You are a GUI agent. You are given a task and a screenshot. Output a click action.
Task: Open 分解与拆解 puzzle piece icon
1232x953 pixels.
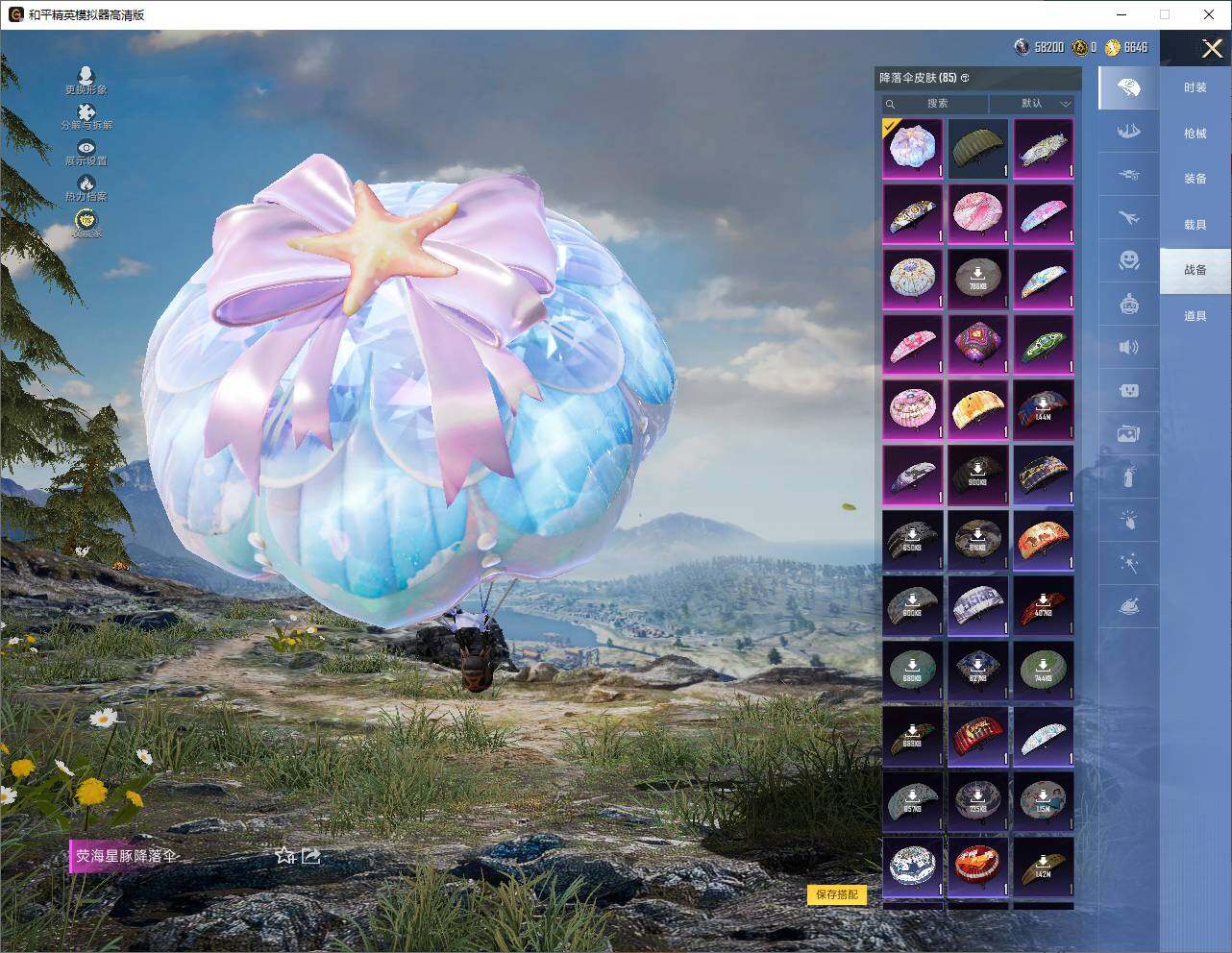pos(86,117)
